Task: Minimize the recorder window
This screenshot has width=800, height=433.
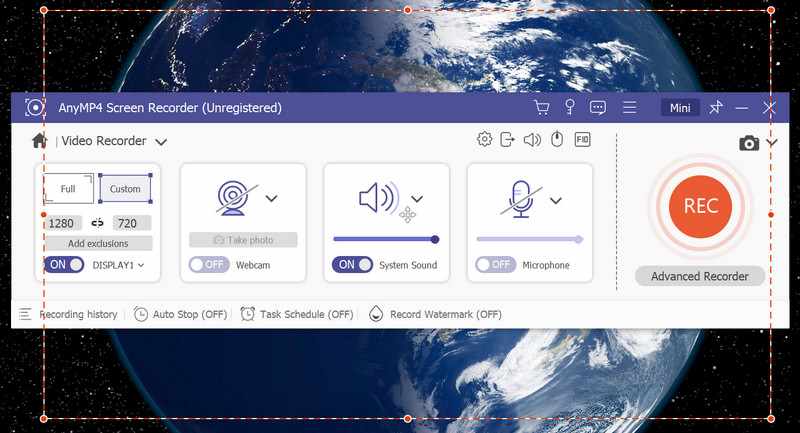Action: tap(742, 108)
